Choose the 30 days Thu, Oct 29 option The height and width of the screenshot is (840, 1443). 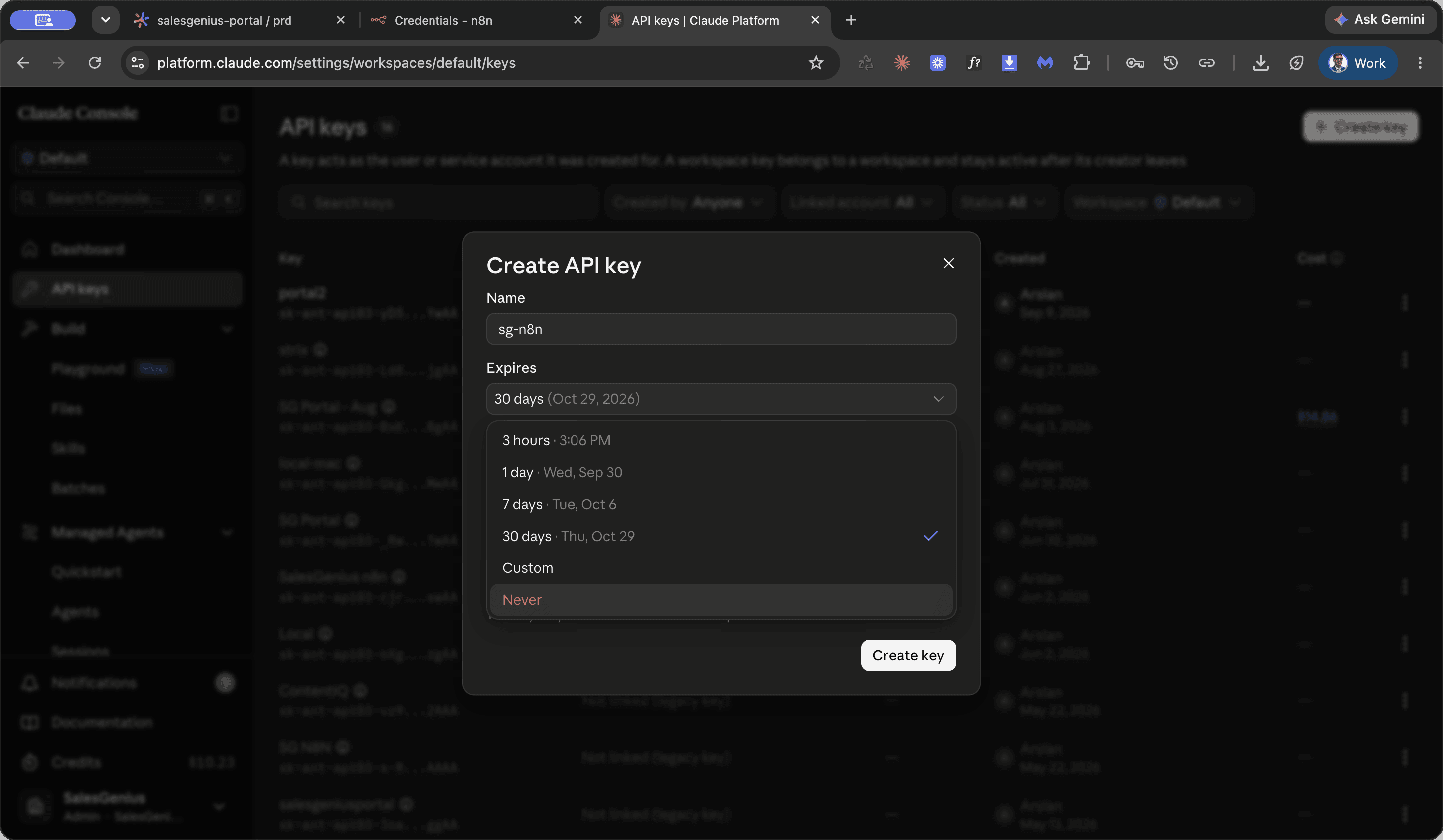[721, 536]
